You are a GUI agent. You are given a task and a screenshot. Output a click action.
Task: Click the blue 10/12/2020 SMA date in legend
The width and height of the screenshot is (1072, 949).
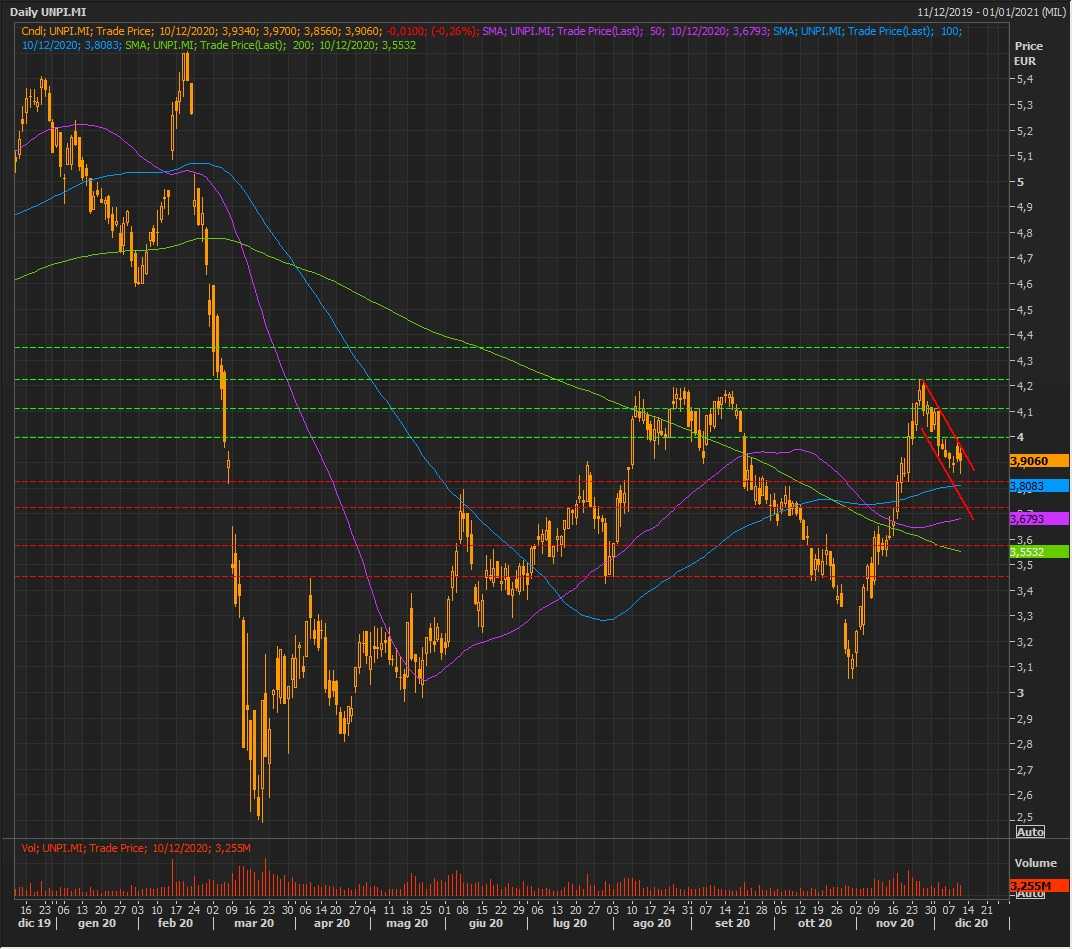[x=50, y=46]
